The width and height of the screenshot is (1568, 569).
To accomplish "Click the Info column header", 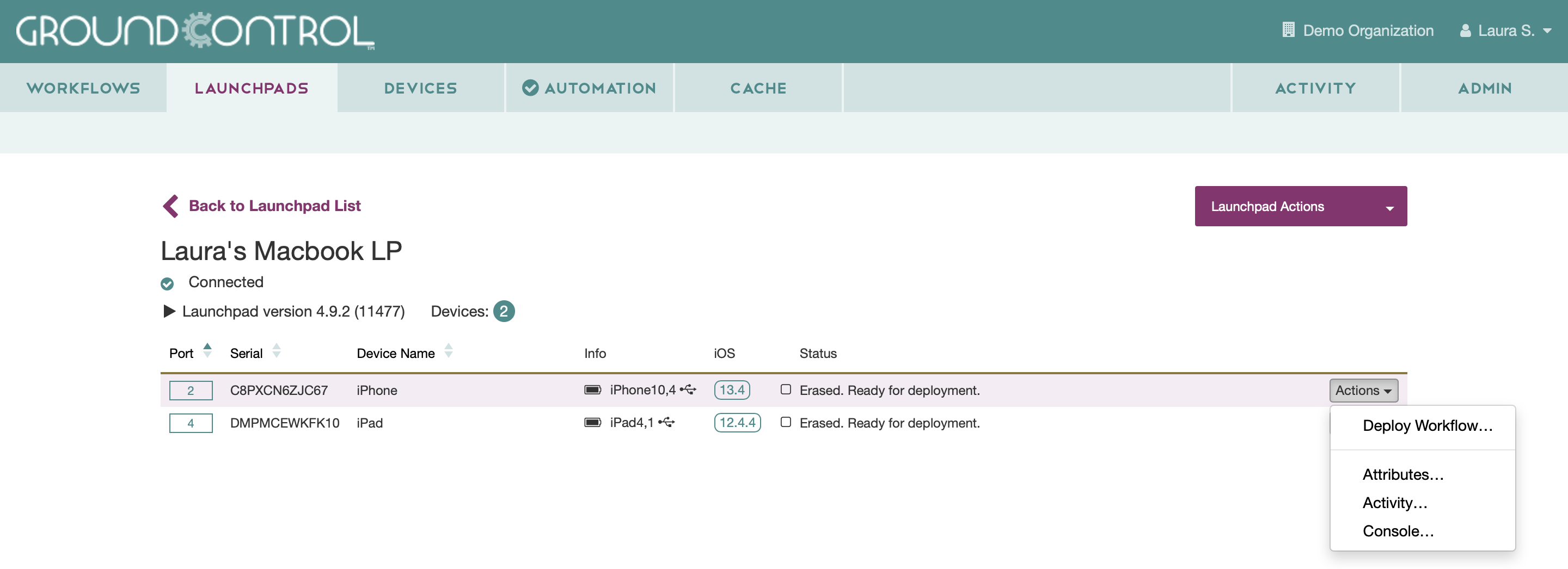I will click(x=595, y=353).
